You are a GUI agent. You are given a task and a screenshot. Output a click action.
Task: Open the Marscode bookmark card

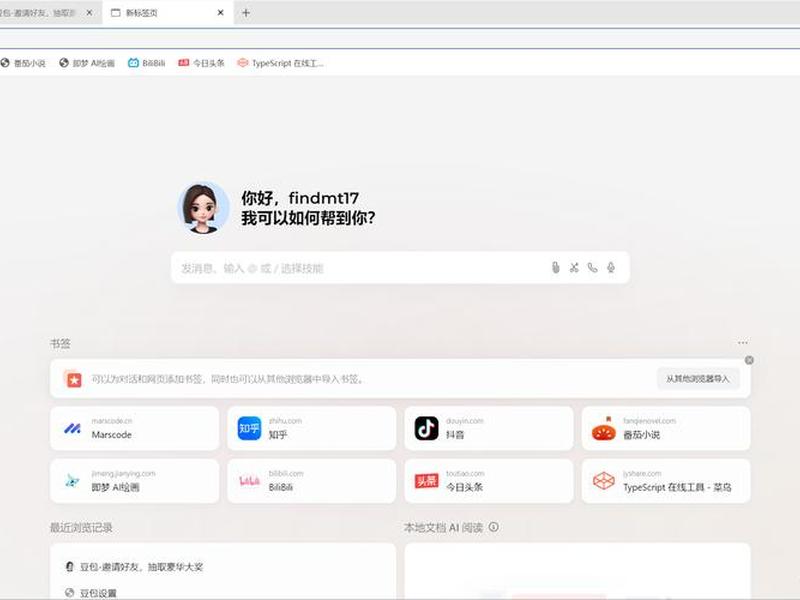(x=135, y=428)
